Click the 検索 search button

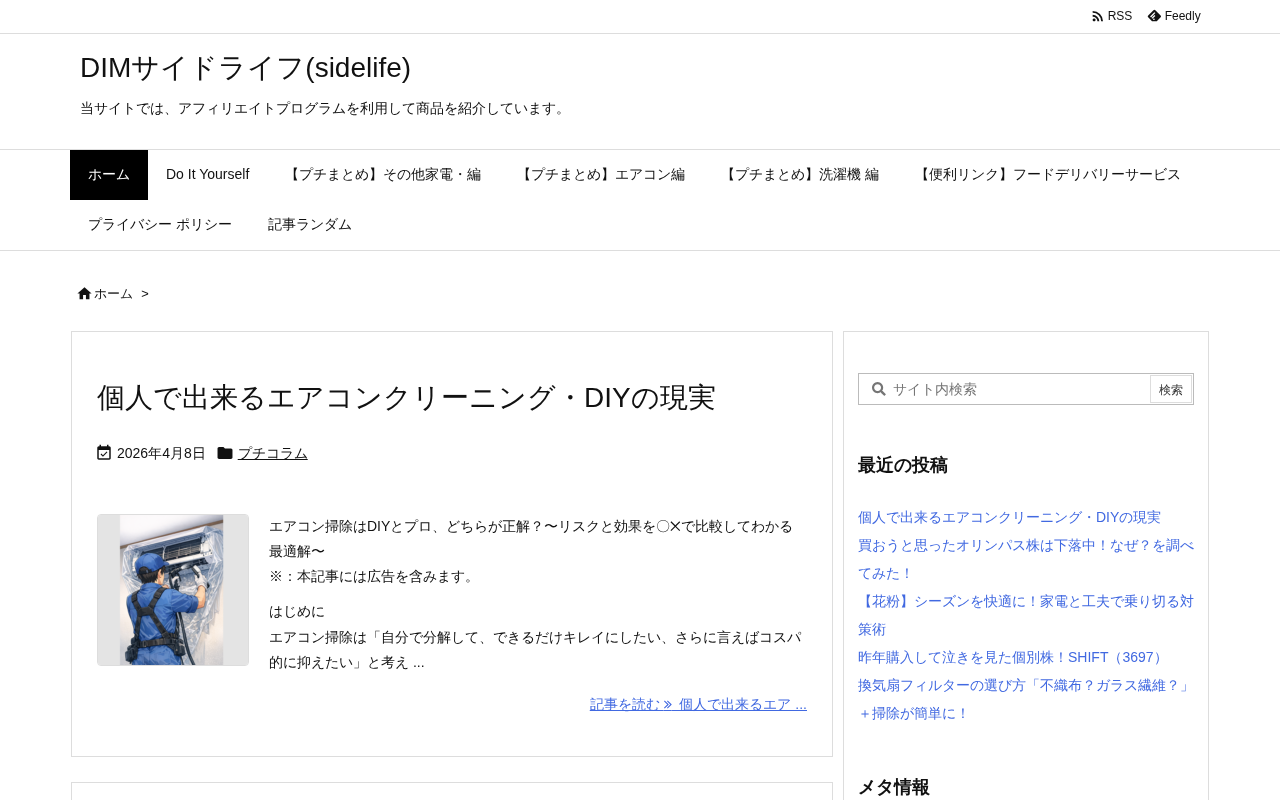point(1171,389)
